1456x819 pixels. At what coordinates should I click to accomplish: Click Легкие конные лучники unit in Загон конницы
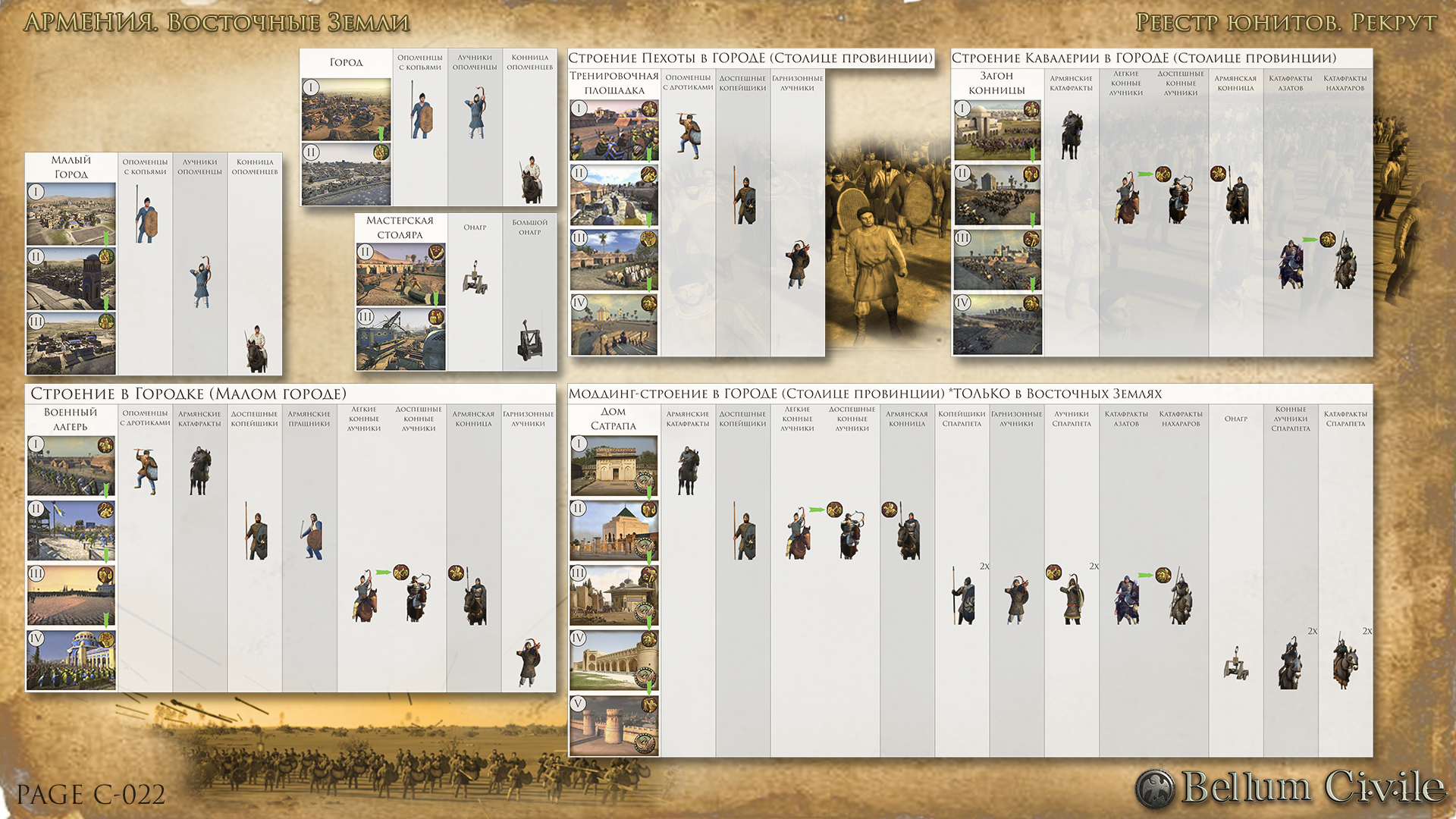pyautogui.click(x=1127, y=199)
